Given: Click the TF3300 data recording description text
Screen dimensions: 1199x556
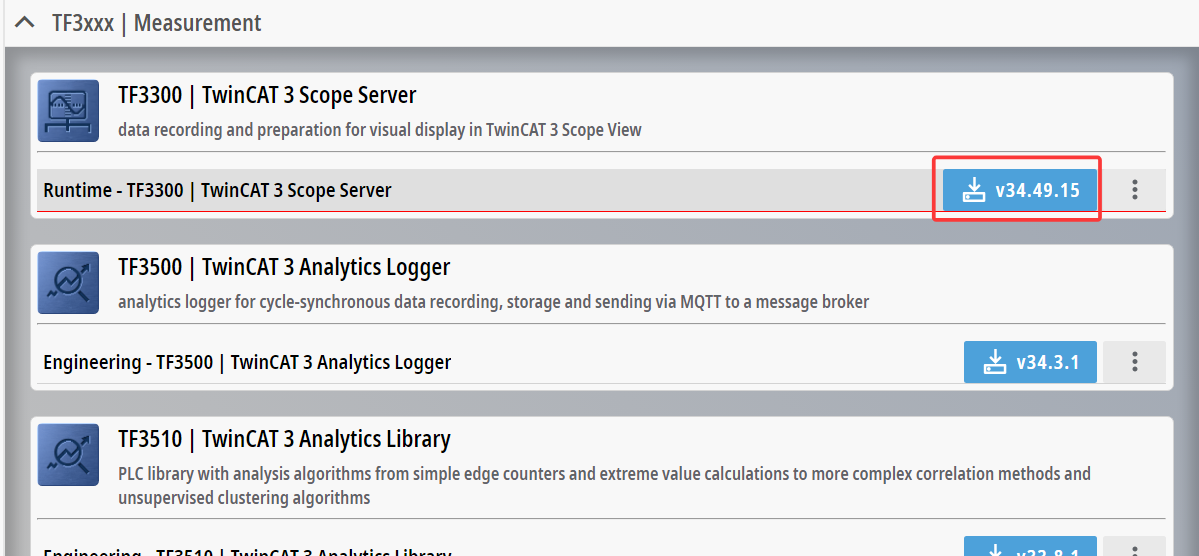Looking at the screenshot, I should [379, 130].
